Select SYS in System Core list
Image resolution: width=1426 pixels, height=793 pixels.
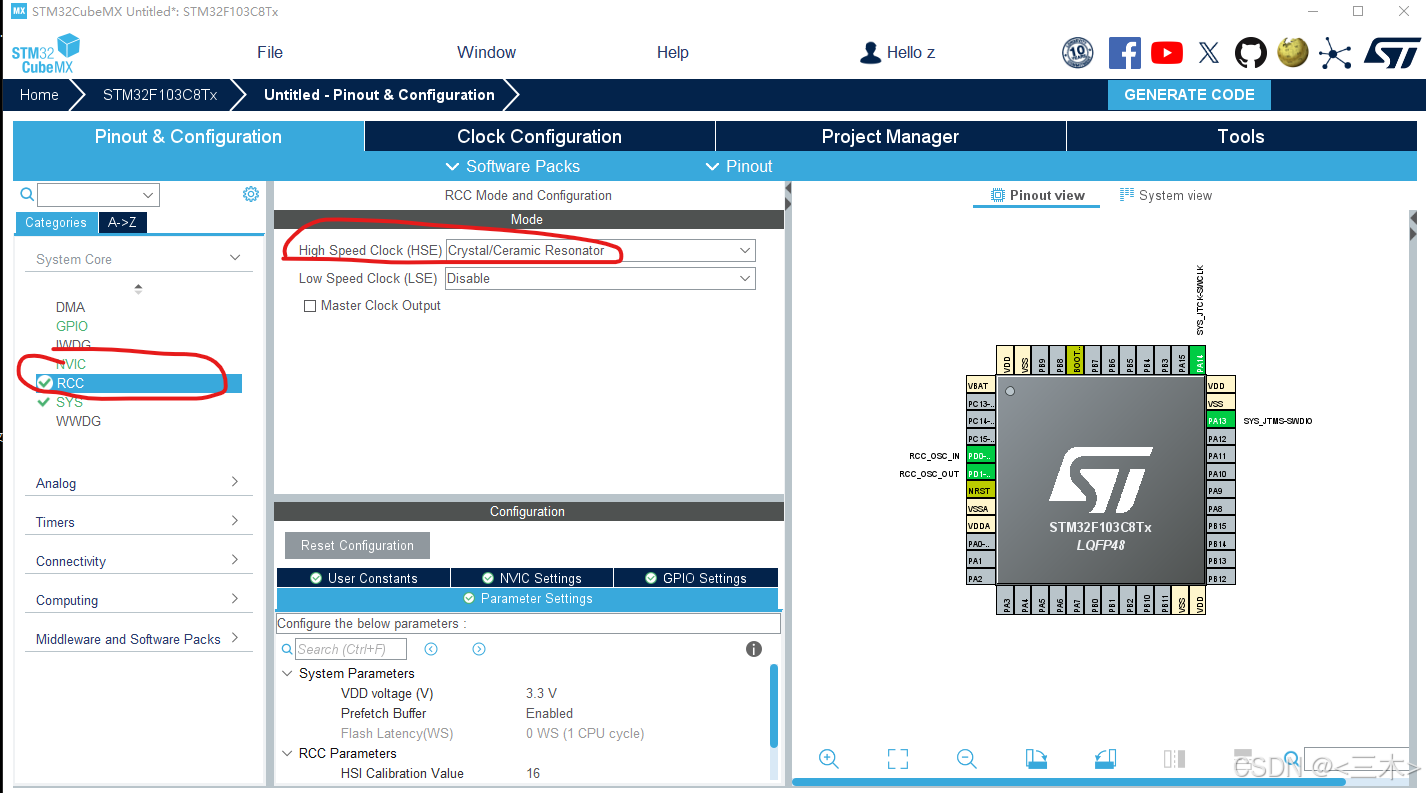pyautogui.click(x=69, y=402)
